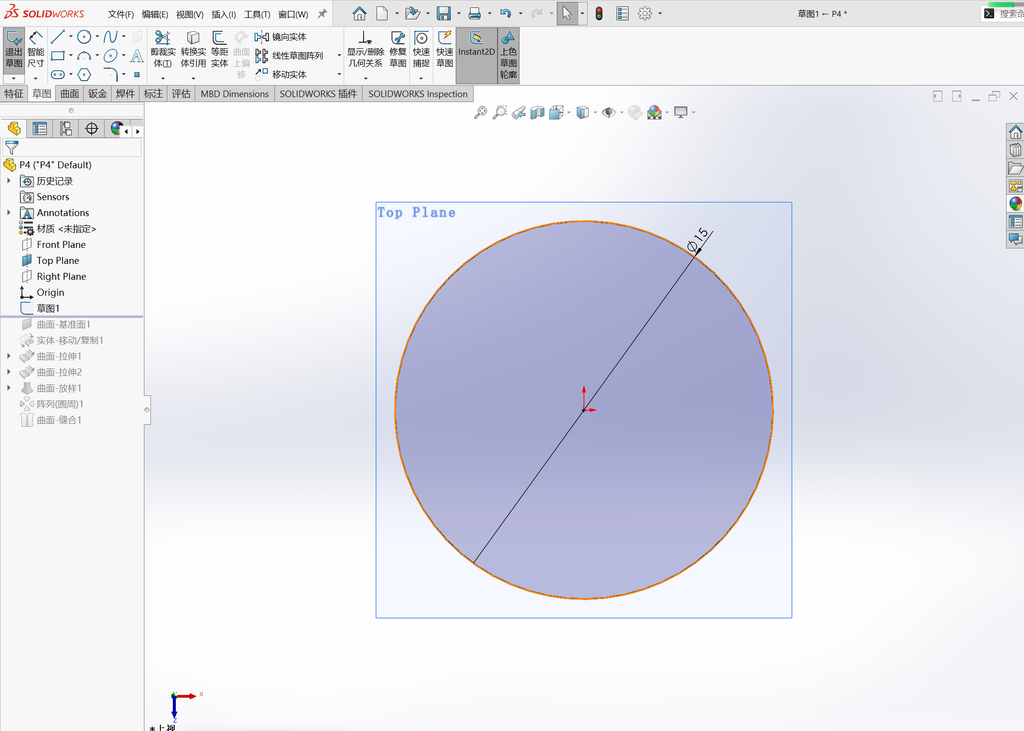Image resolution: width=1024 pixels, height=731 pixels.
Task: Click the Ø15 diameter dimension
Action: pos(697,239)
